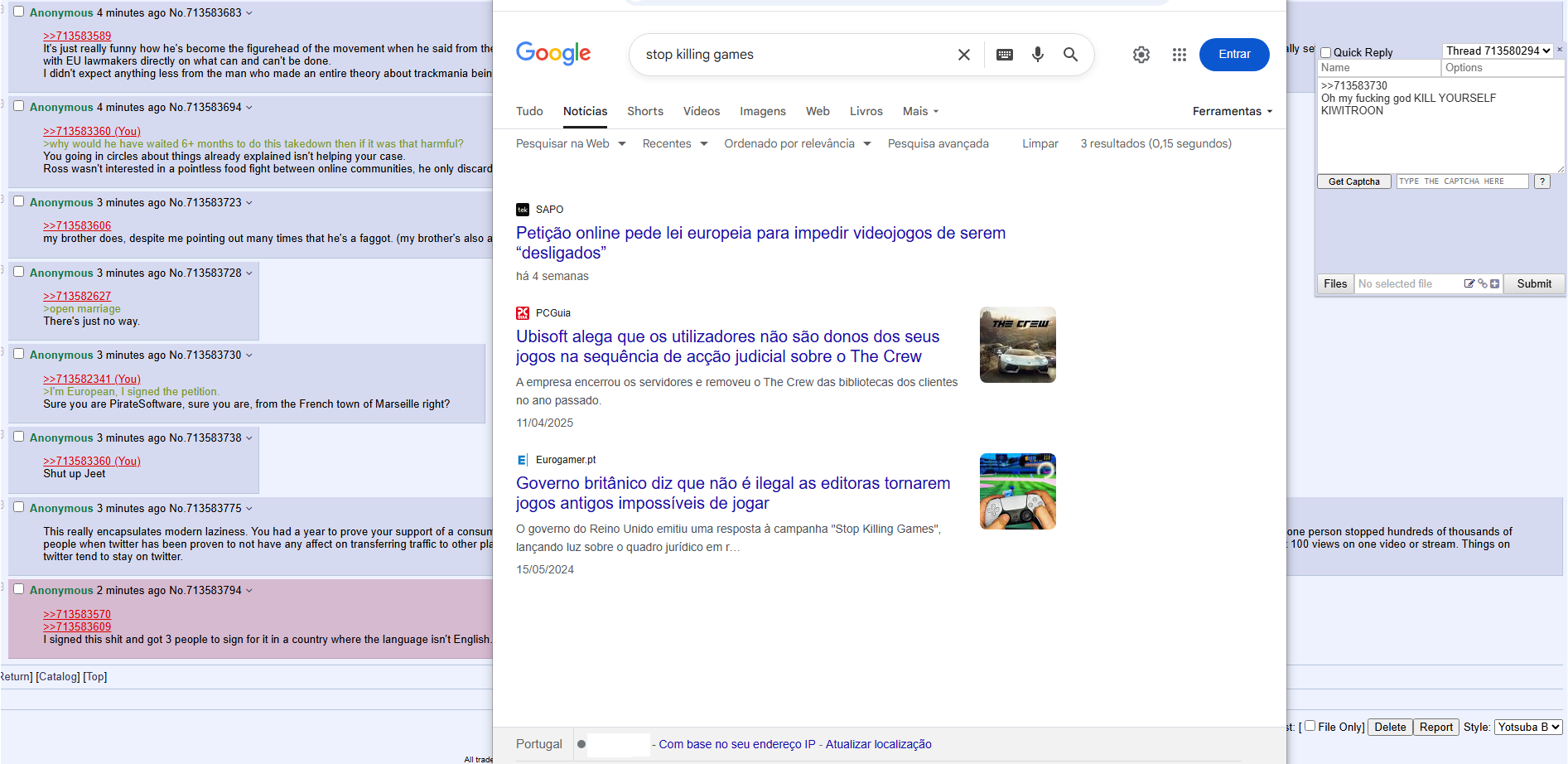
Task: Click the Eurogamer.pt source favicon
Action: (x=523, y=460)
